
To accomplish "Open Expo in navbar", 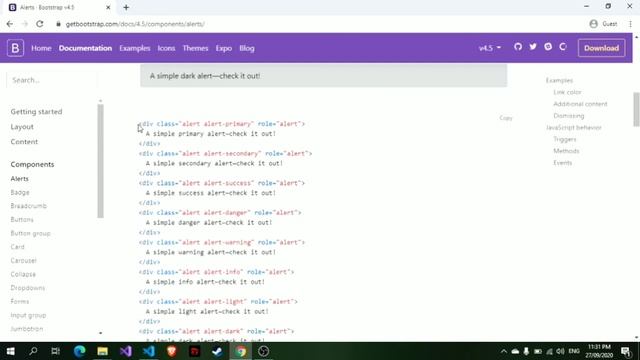I will (x=224, y=48).
